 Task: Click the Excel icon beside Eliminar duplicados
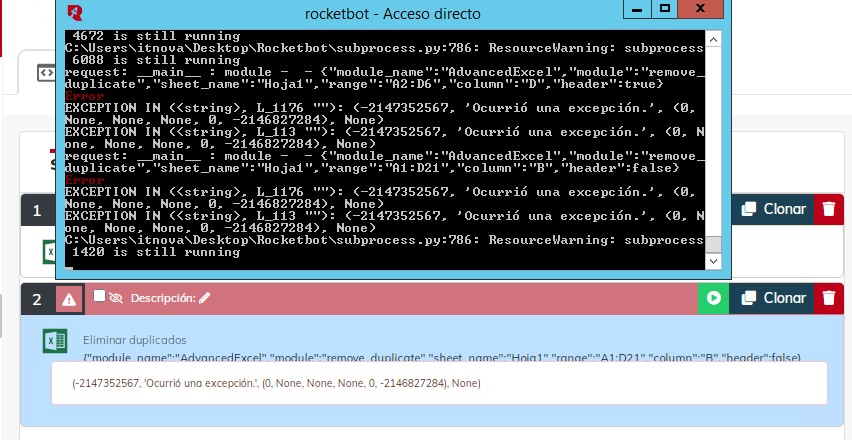[x=54, y=341]
